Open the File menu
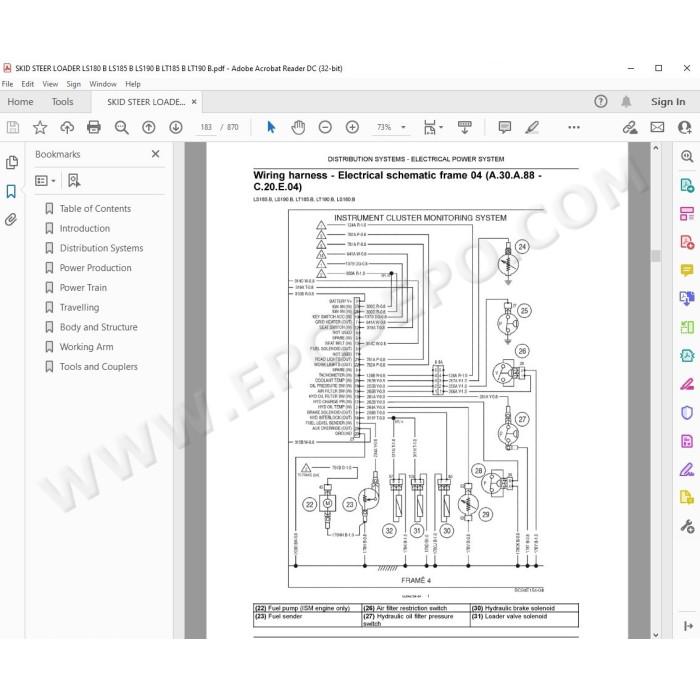Image resolution: width=700 pixels, height=700 pixels. click(8, 84)
